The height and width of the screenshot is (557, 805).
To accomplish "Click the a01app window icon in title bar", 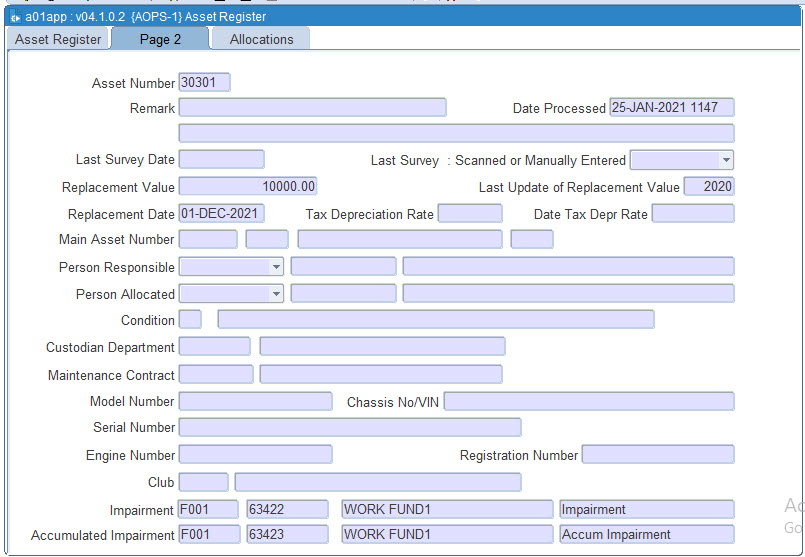I will click(x=14, y=17).
